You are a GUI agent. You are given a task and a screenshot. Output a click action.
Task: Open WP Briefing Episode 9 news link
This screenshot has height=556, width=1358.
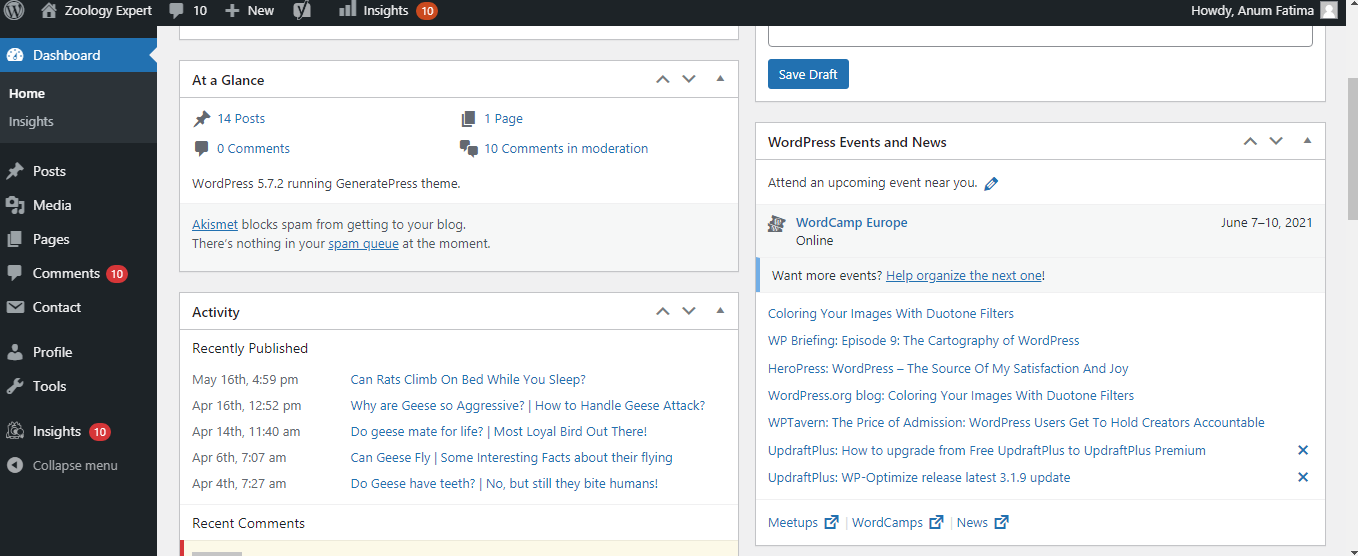coord(924,340)
